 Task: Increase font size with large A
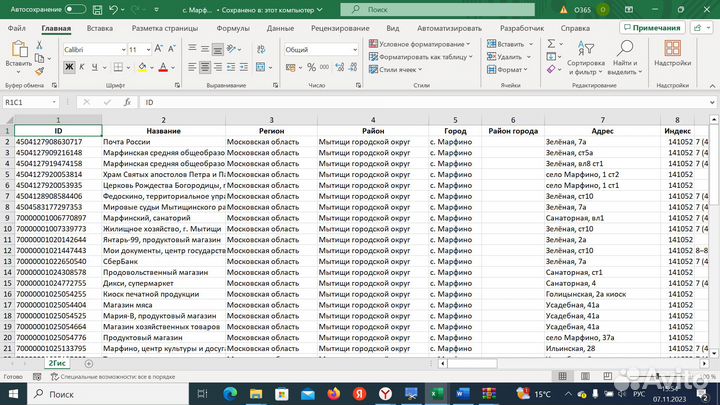point(158,48)
